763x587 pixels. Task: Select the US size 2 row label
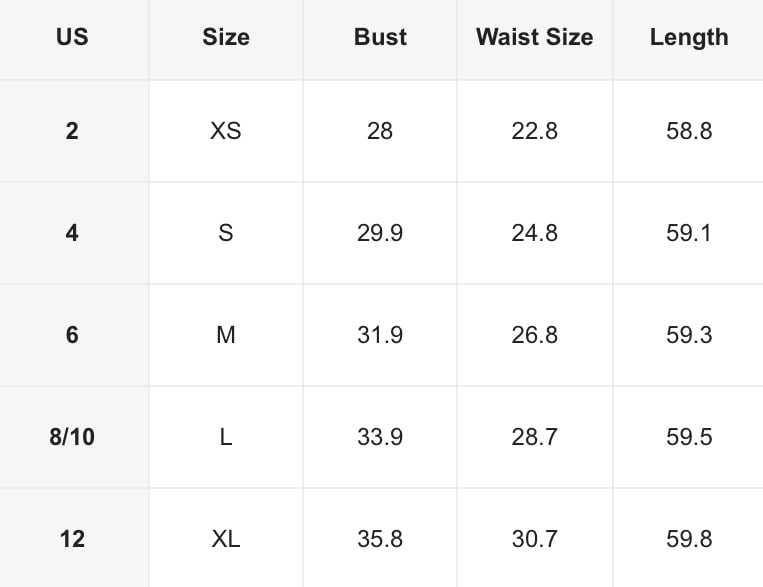click(72, 131)
